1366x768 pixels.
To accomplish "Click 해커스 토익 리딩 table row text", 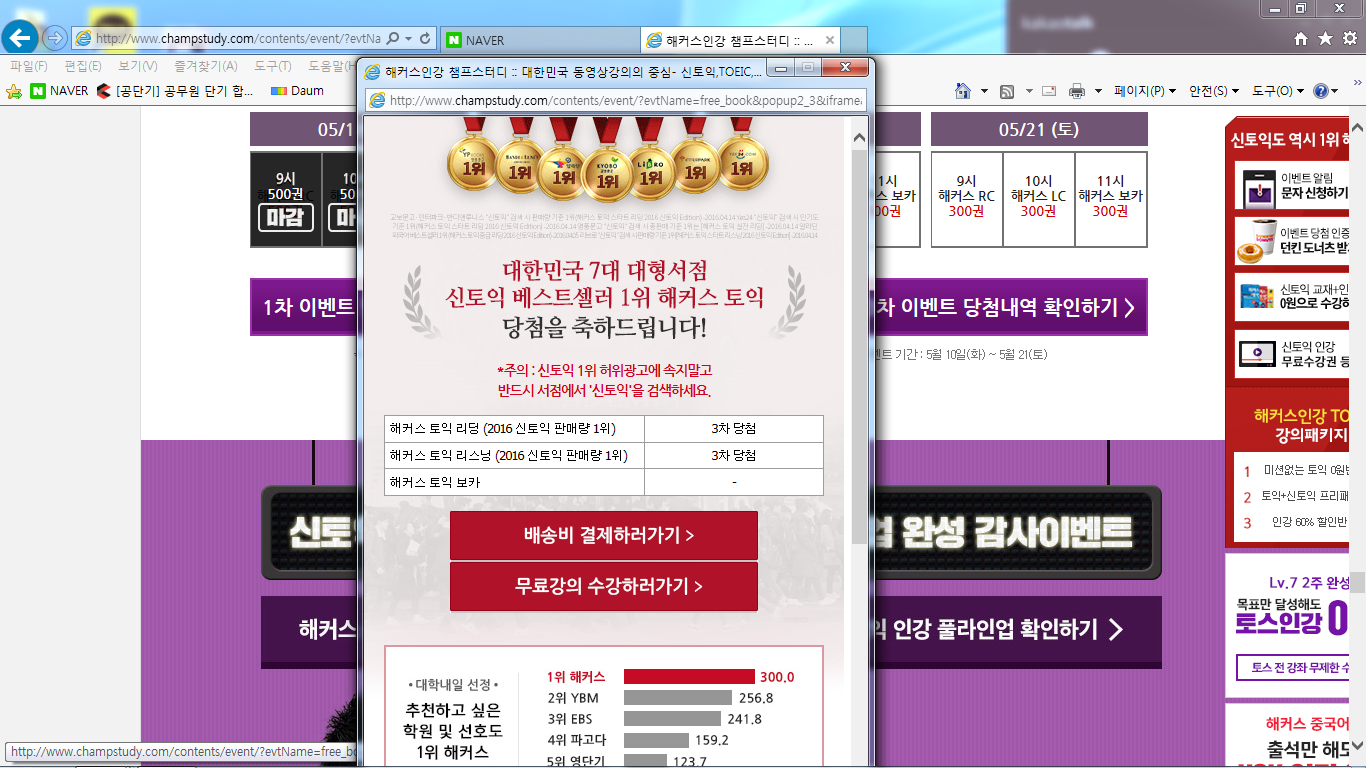I will click(502, 428).
